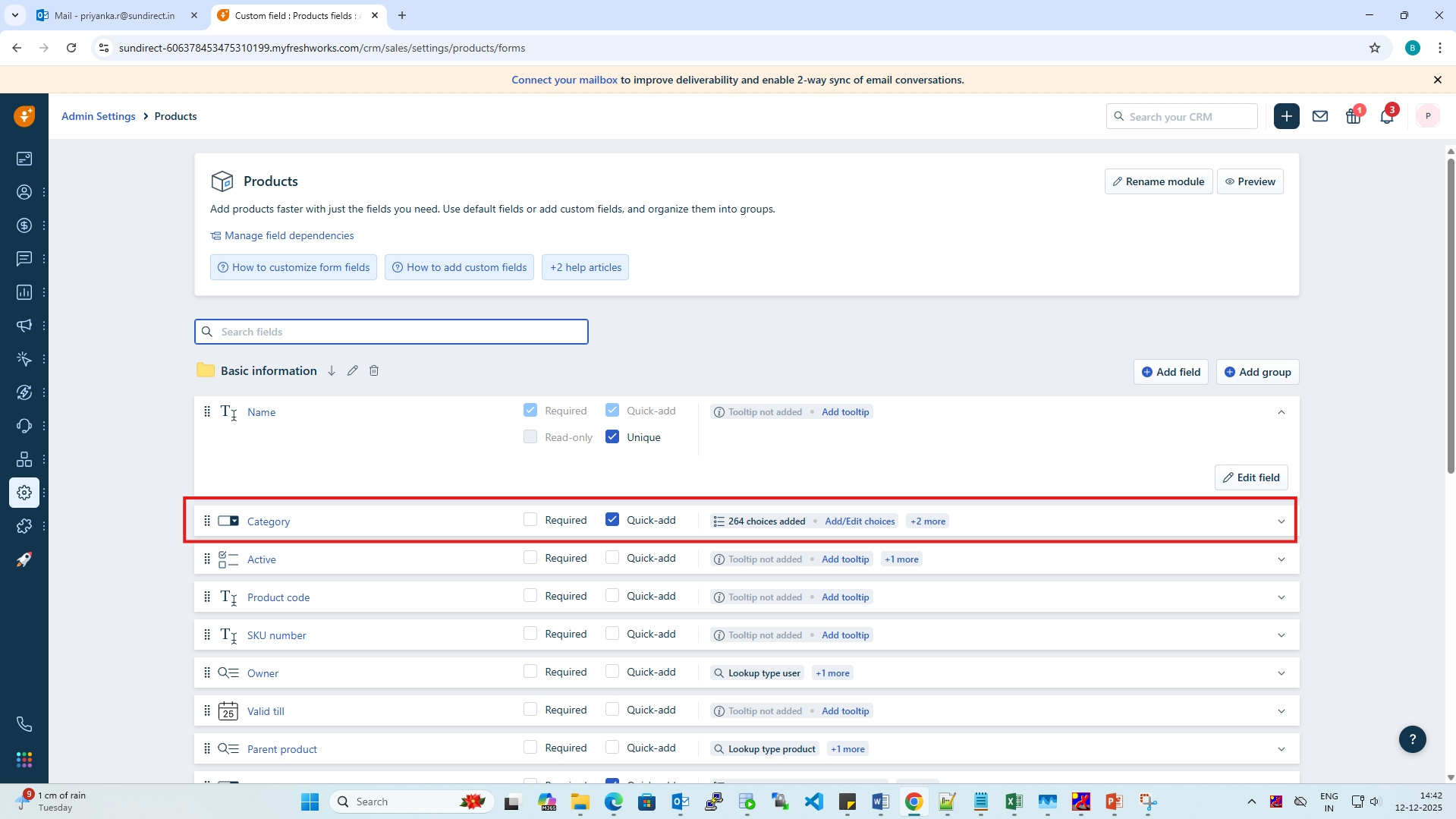The image size is (1456, 819).
Task: Go to Admin Settings breadcrumb
Action: click(x=99, y=116)
